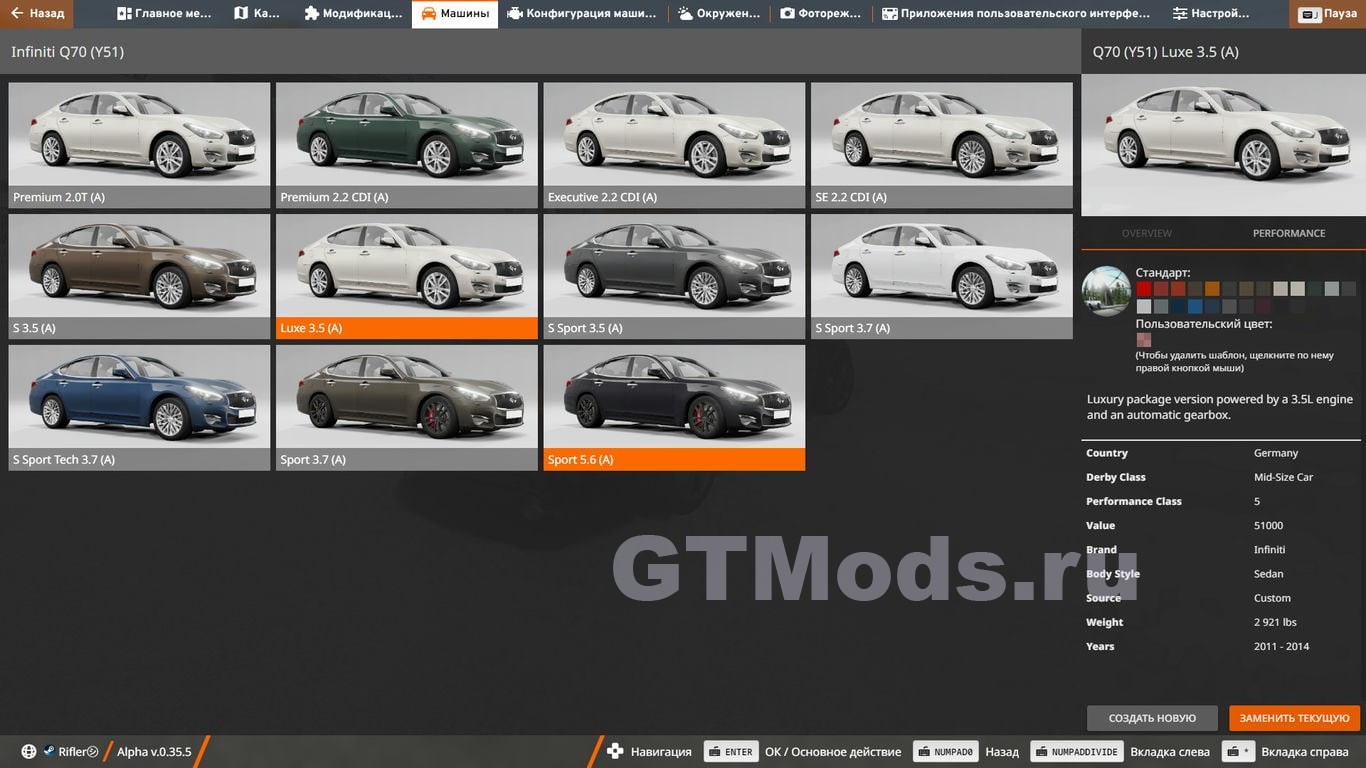Click the globe icon in bottom status bar

29,752
